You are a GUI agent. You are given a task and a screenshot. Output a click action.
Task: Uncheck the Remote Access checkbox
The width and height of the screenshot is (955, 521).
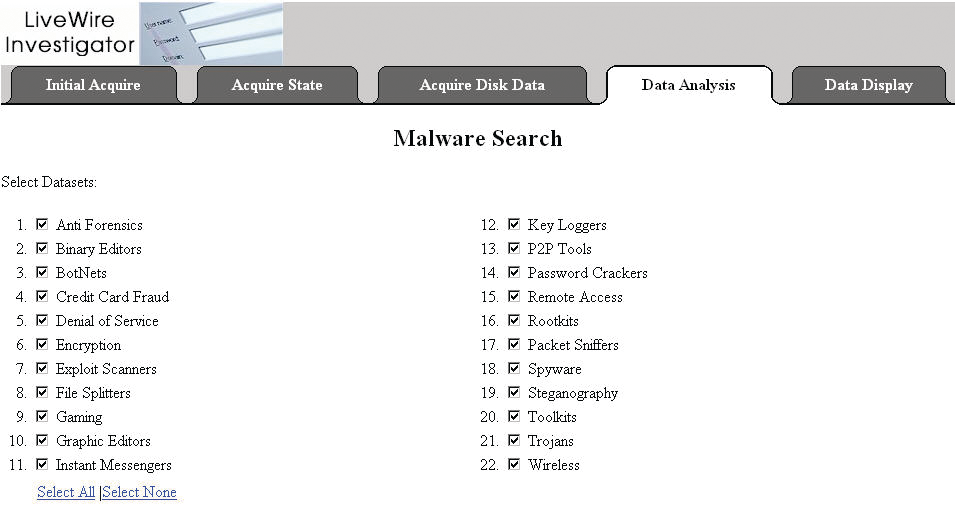click(514, 296)
